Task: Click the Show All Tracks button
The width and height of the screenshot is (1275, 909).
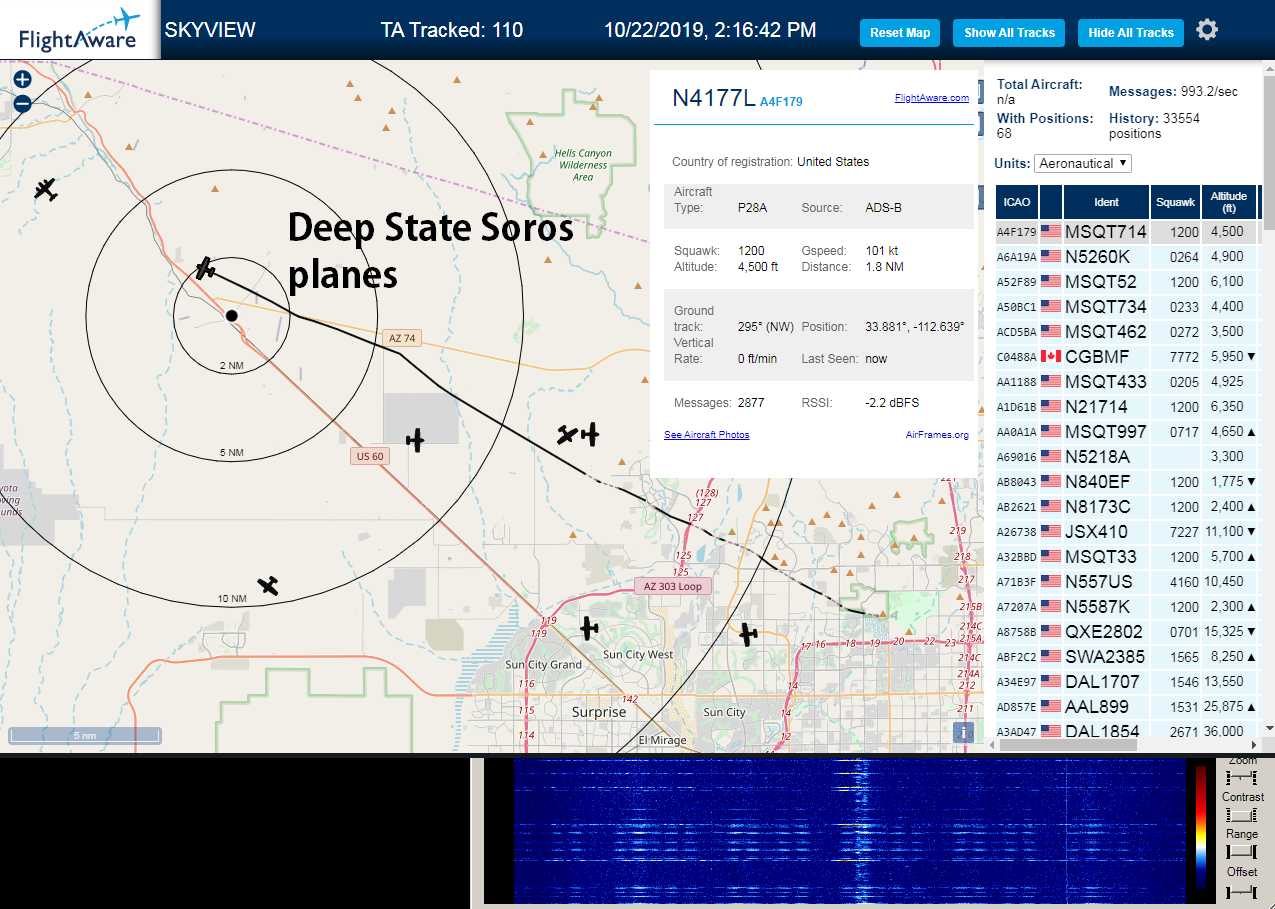Action: [x=1009, y=33]
